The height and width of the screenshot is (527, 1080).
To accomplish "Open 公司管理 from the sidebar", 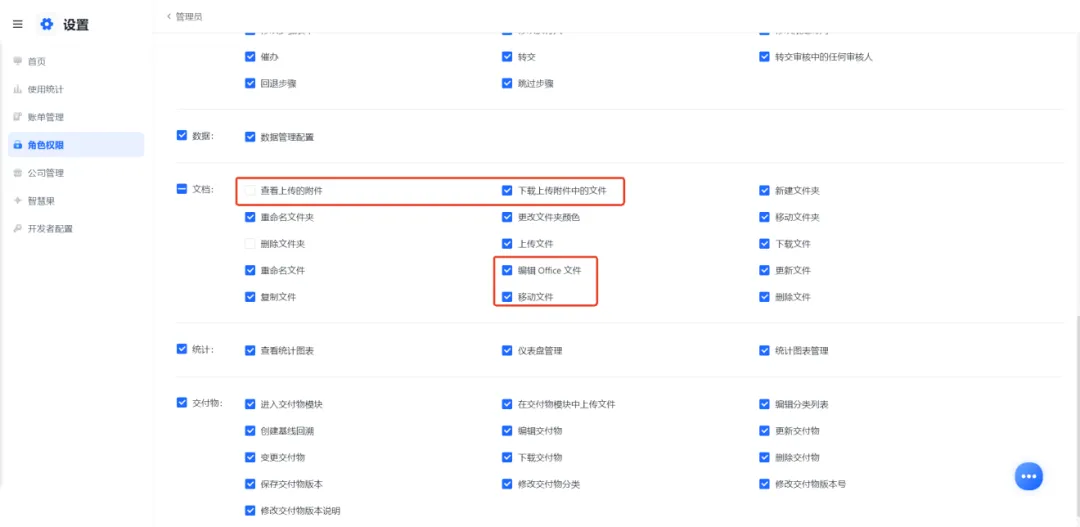I will pyautogui.click(x=45, y=173).
